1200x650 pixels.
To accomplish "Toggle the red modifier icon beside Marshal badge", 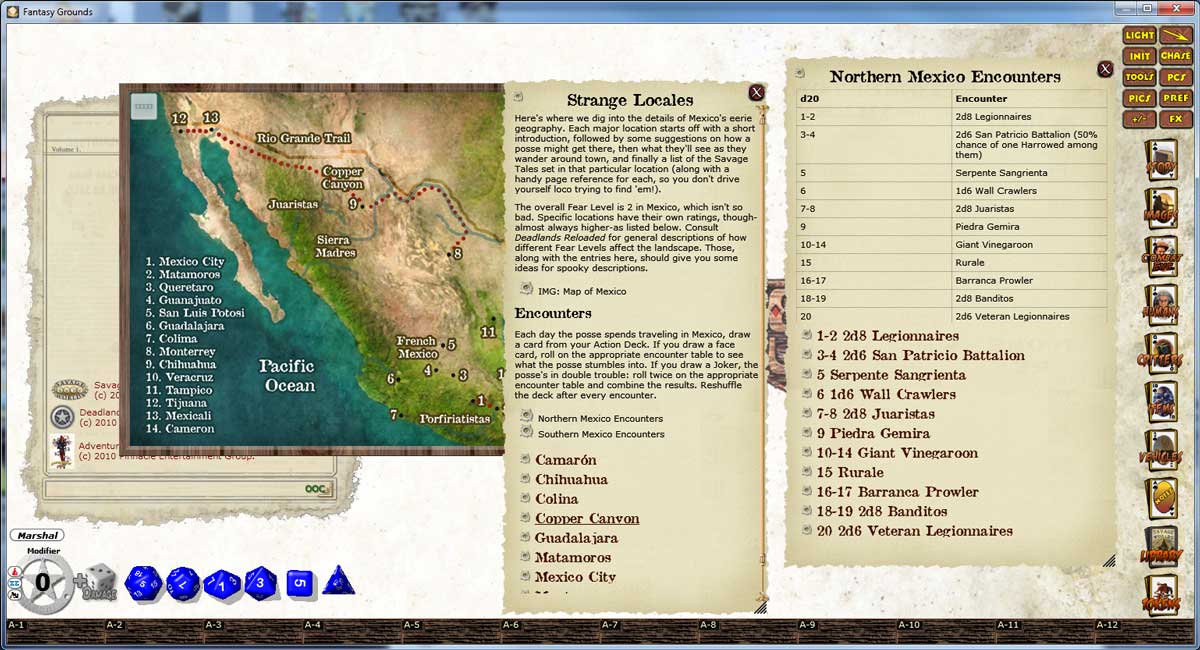I will coord(15,572).
